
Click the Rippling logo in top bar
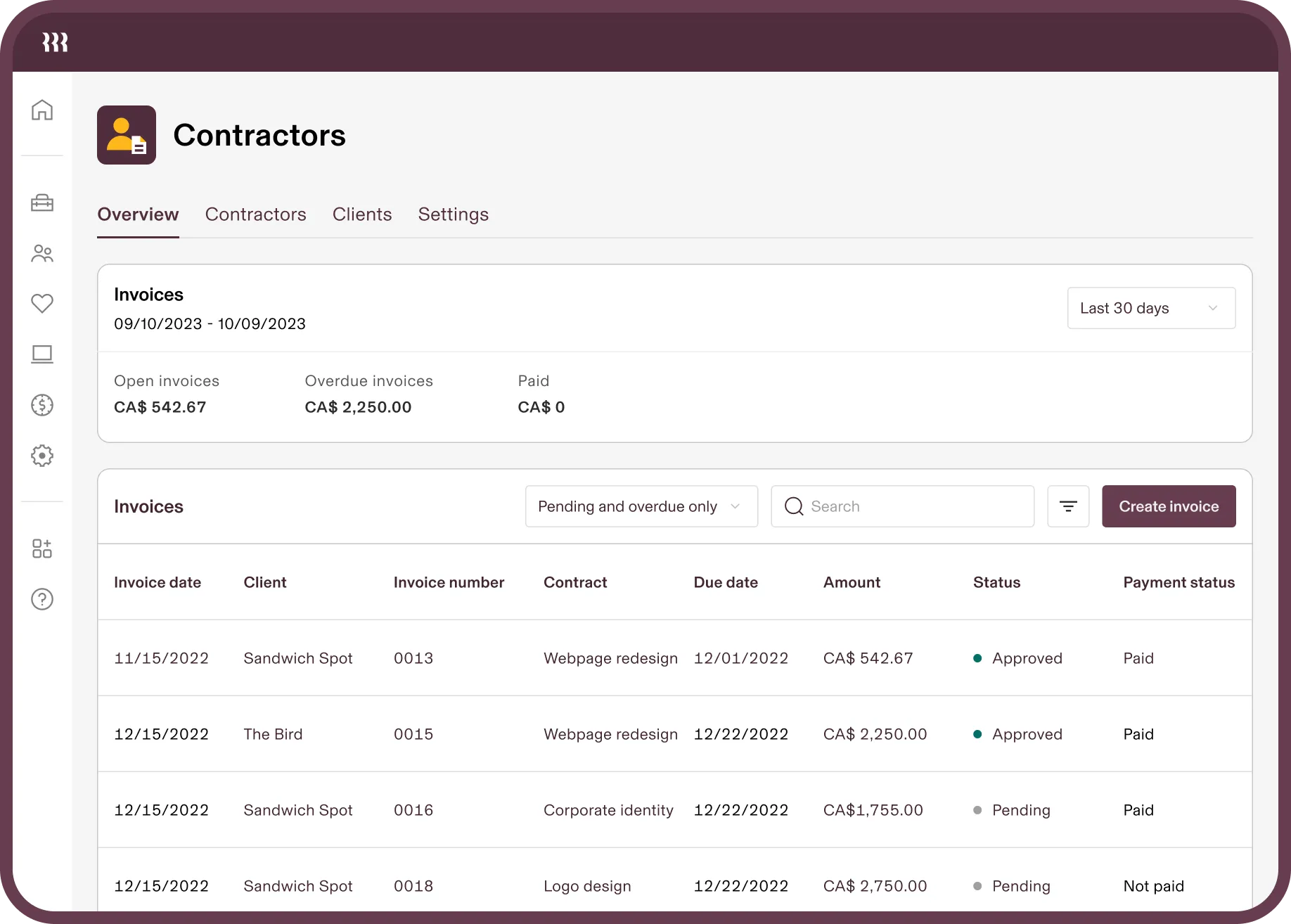coord(55,42)
